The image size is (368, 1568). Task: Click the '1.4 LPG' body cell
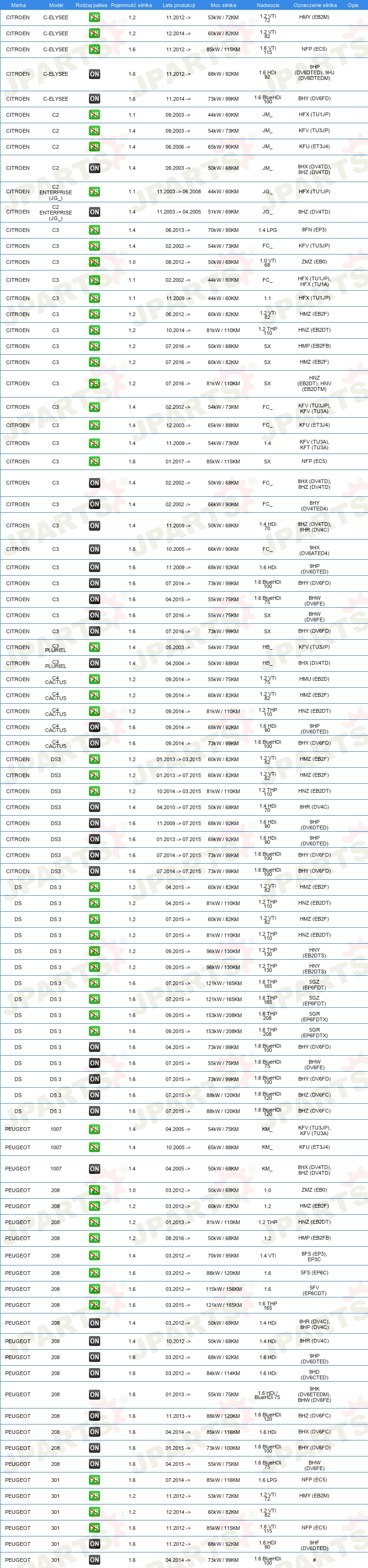(267, 230)
